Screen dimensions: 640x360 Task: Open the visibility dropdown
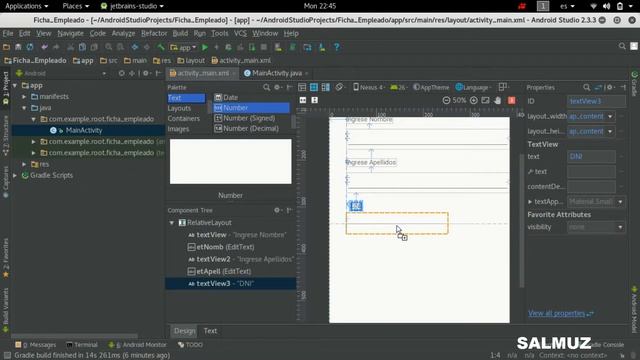(x=620, y=227)
